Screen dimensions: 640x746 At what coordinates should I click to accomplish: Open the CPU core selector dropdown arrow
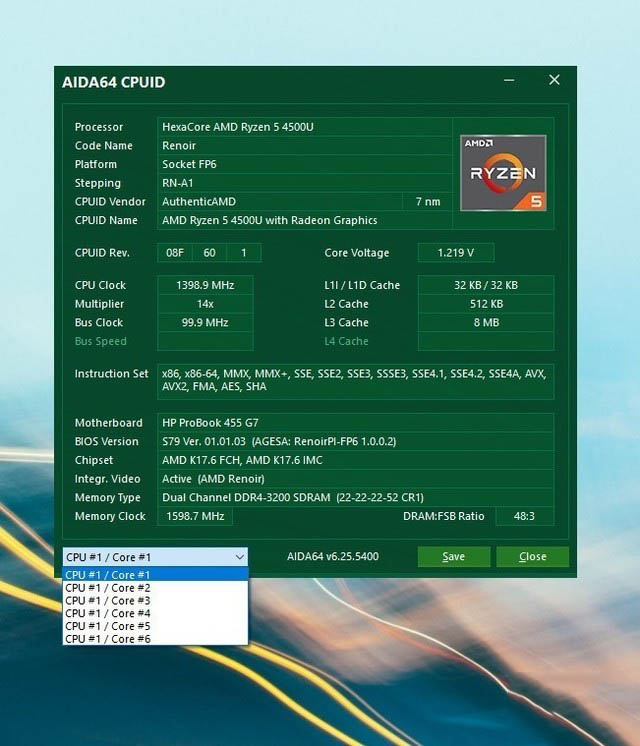pyautogui.click(x=240, y=557)
